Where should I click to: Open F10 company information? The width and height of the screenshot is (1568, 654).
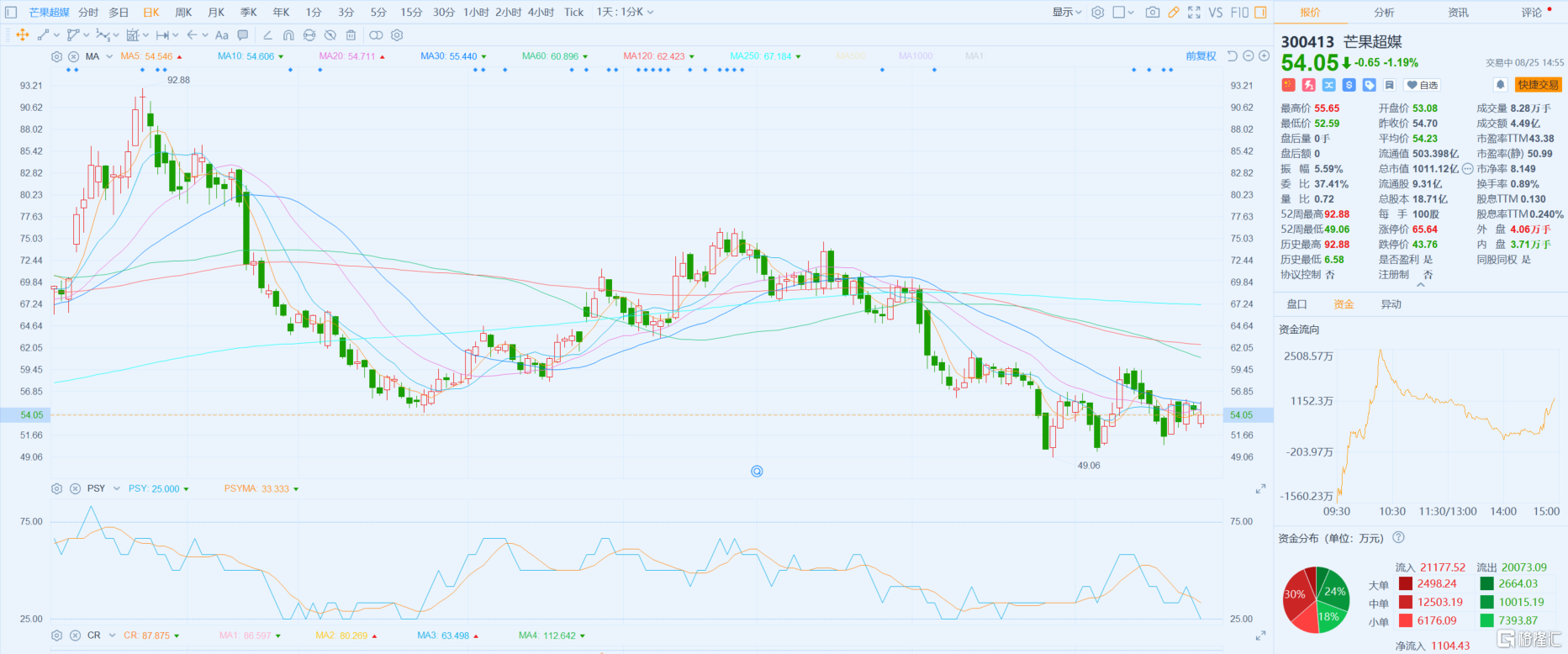[x=1239, y=13]
